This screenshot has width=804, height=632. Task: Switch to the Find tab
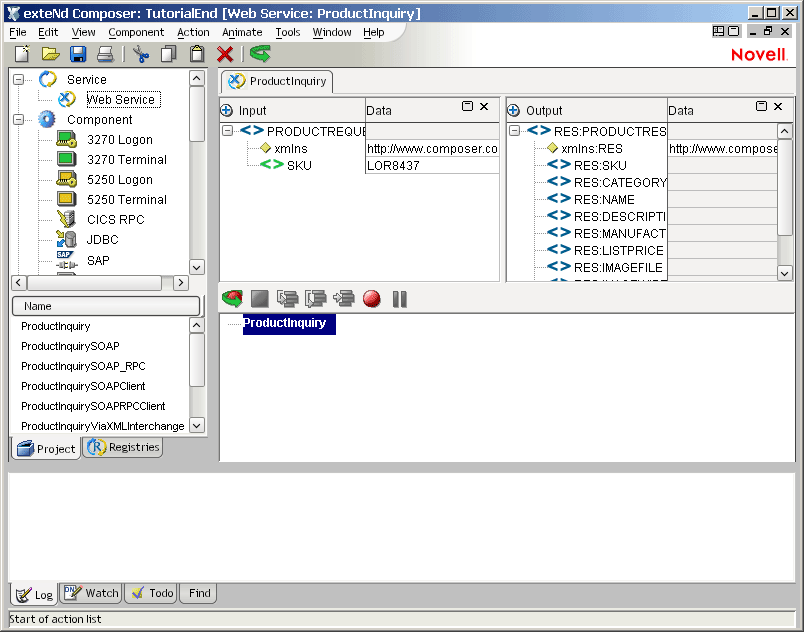coord(199,593)
